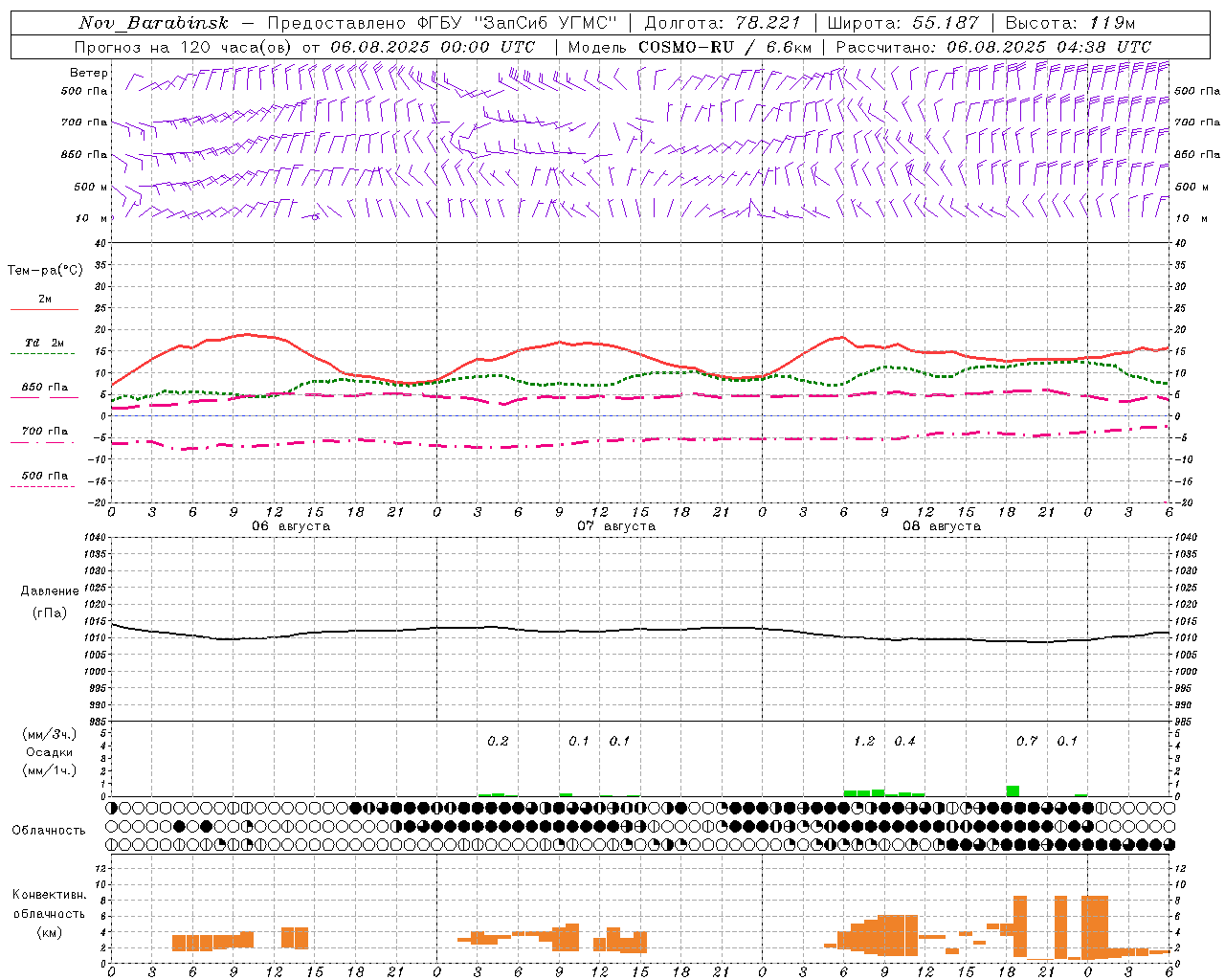Image resolution: width=1225 pixels, height=980 pixels.
Task: Click the dashed line sample under "Td 2м"
Action: pyautogui.click(x=43, y=354)
